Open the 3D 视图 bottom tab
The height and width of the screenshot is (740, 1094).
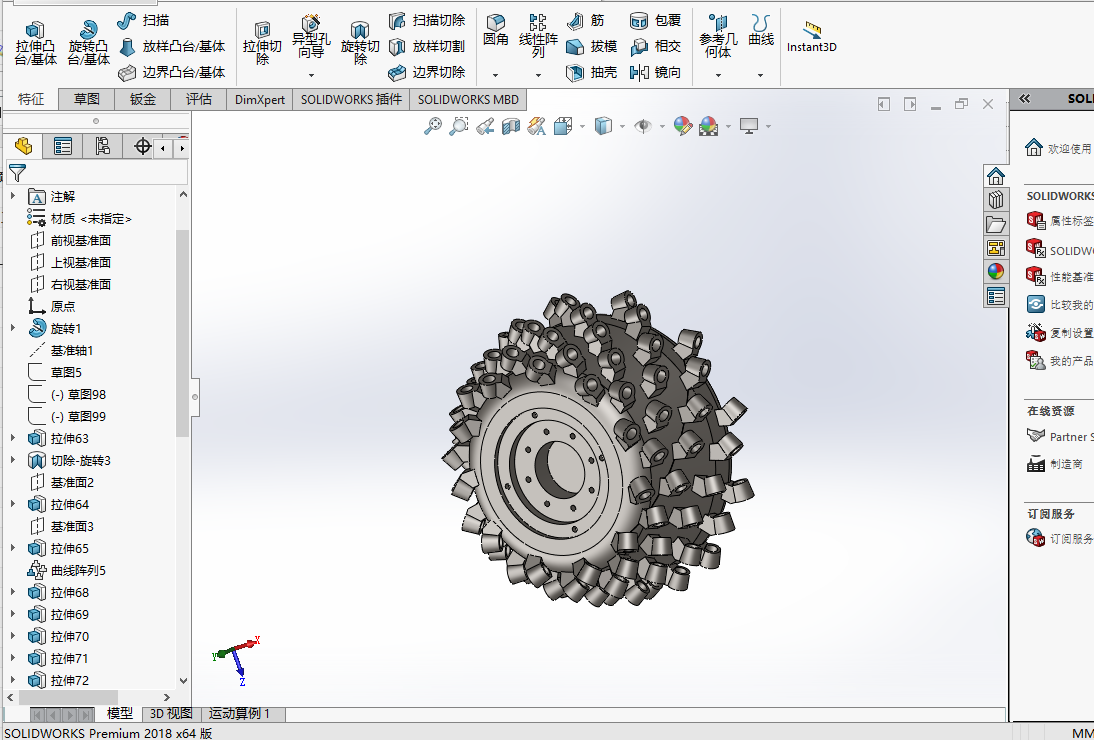(171, 713)
